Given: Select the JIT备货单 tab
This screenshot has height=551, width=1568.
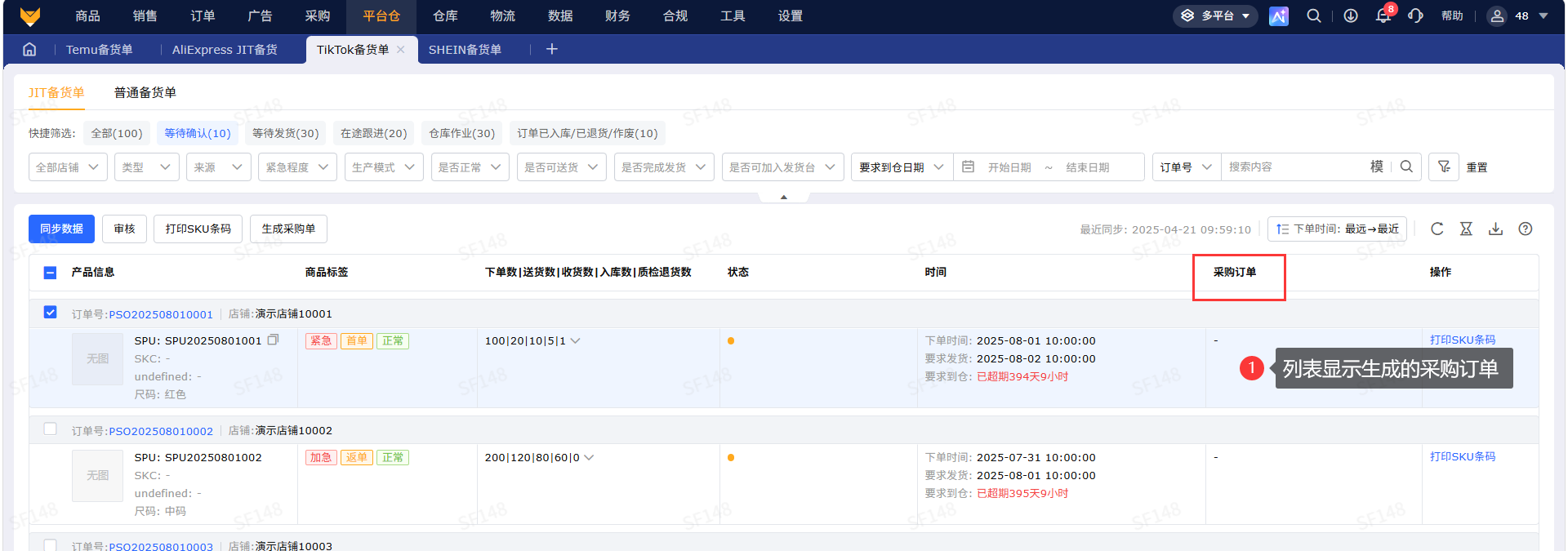Looking at the screenshot, I should point(56,92).
